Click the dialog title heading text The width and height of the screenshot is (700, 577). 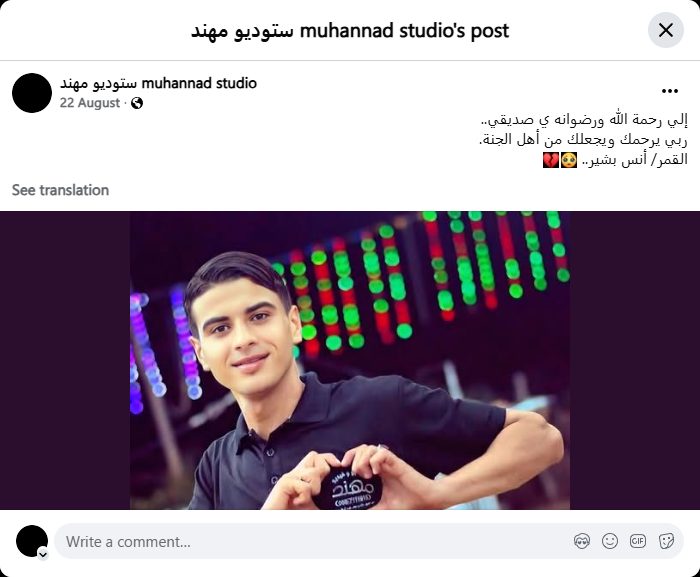tap(350, 31)
